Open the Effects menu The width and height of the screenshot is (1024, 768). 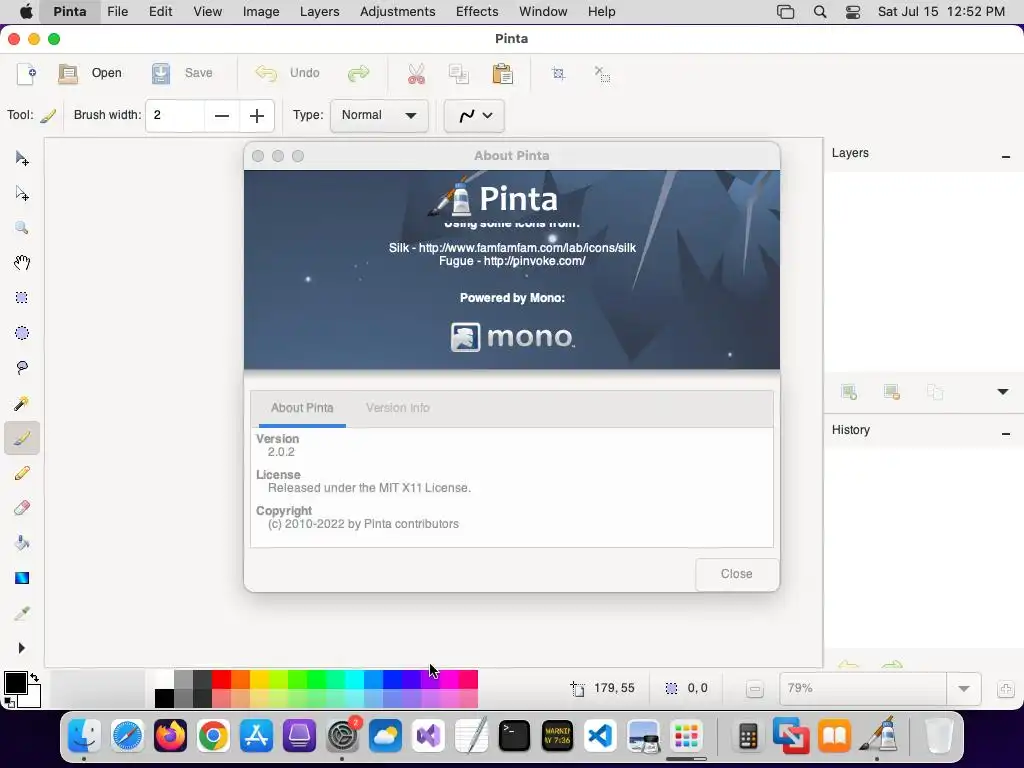click(x=477, y=12)
